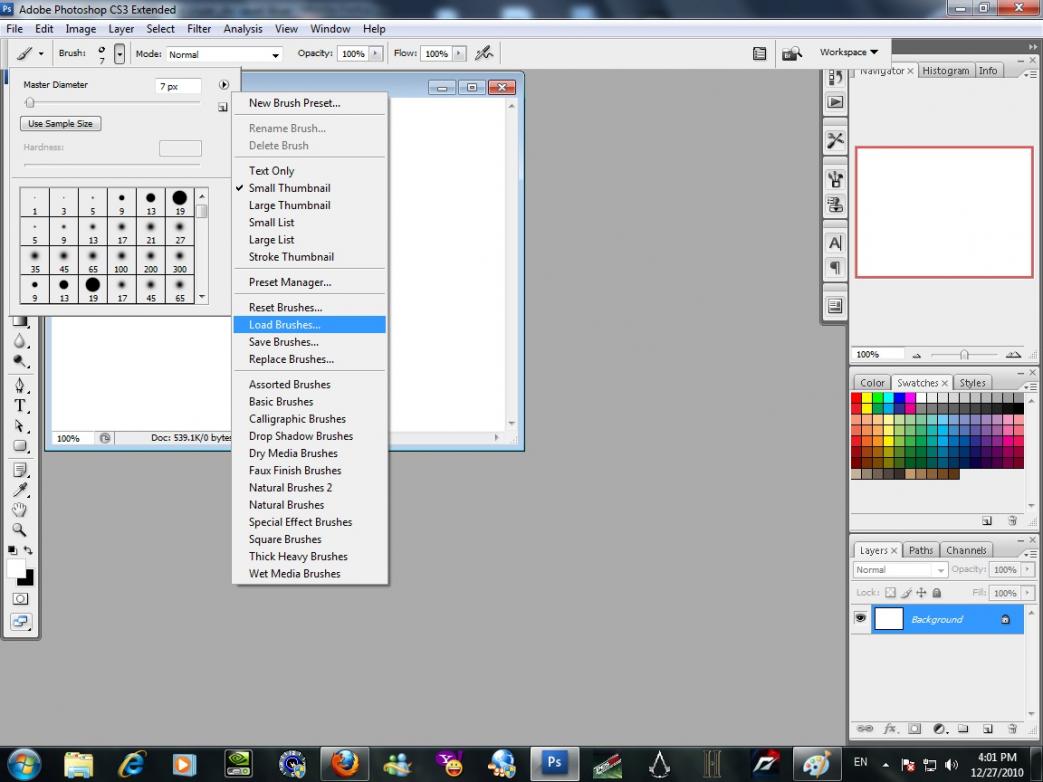Select Calligraphic Brushes from the list
This screenshot has width=1043, height=782.
coord(309,419)
